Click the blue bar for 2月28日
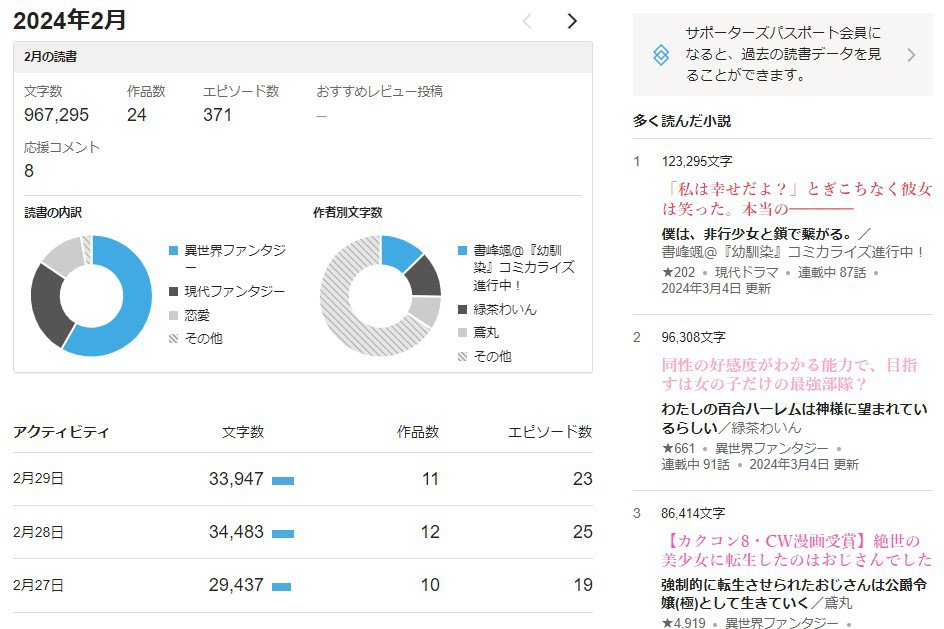The width and height of the screenshot is (944, 629). [283, 533]
